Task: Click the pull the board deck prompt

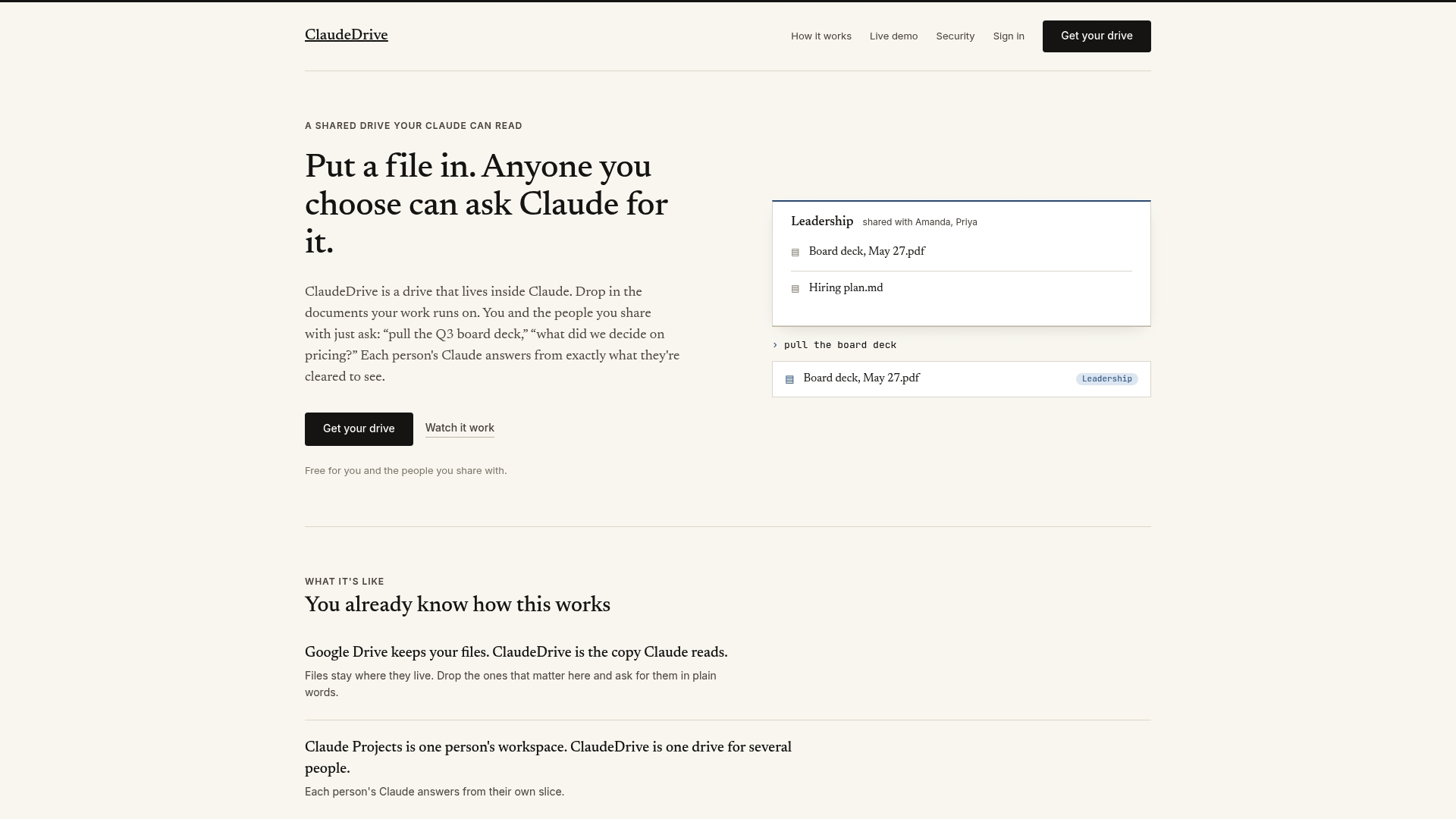Action: (x=840, y=345)
